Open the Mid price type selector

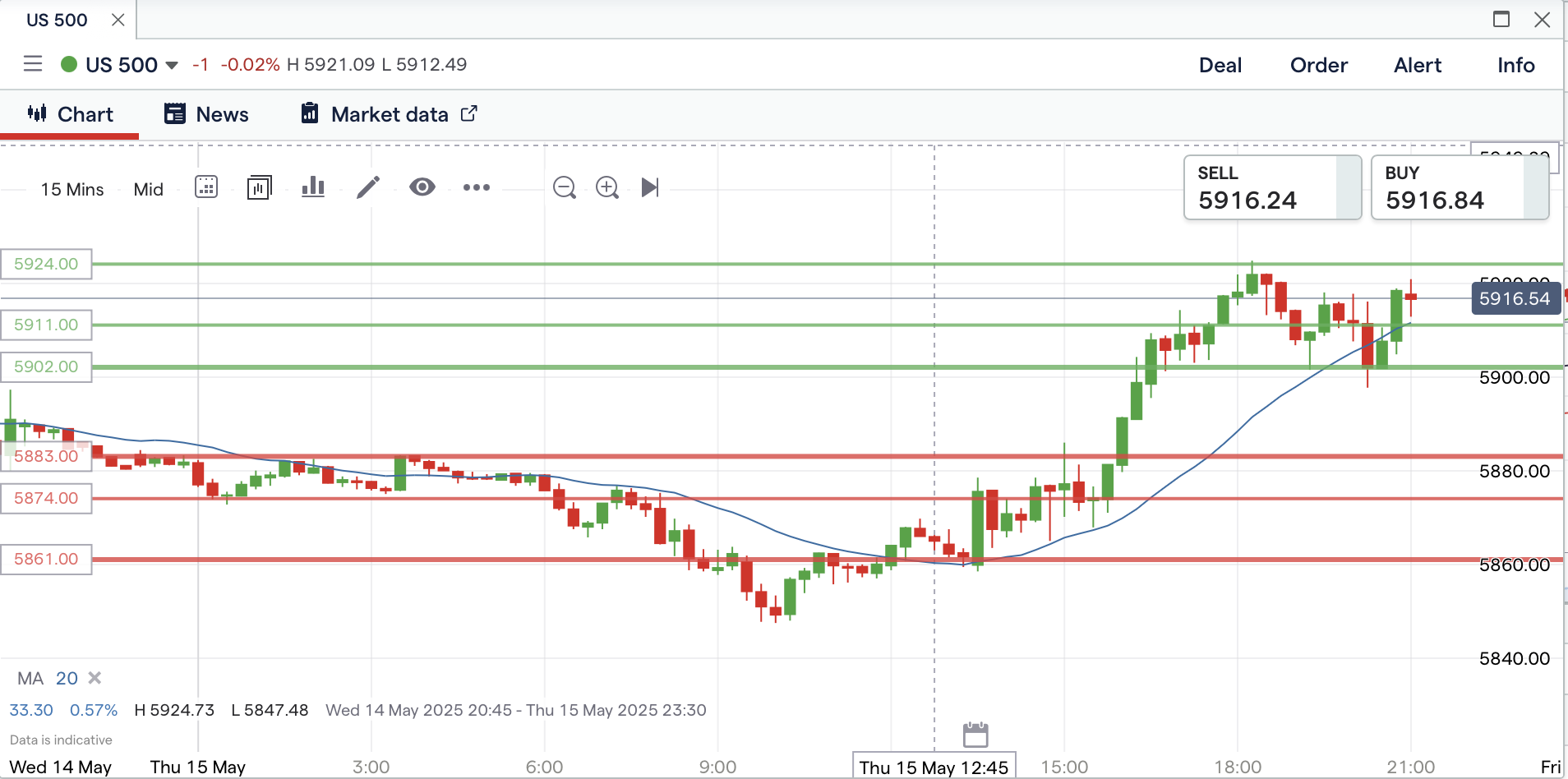[x=149, y=190]
